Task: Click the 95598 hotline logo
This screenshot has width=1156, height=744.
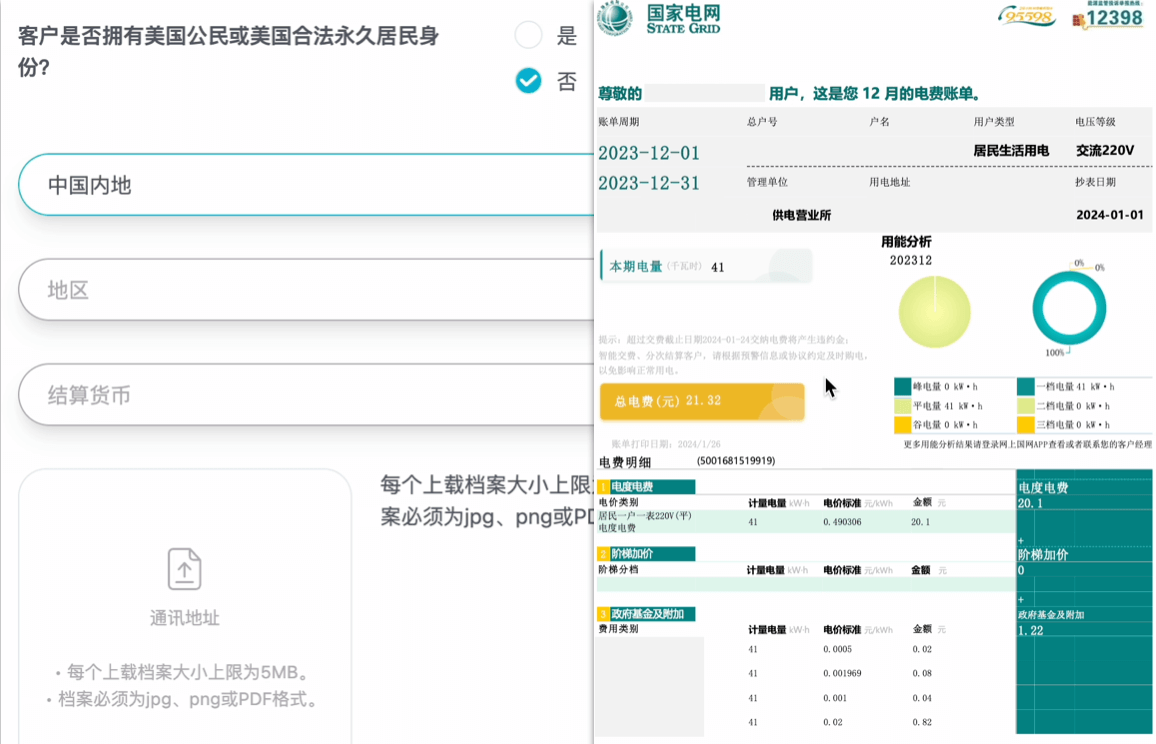Action: pyautogui.click(x=1027, y=15)
